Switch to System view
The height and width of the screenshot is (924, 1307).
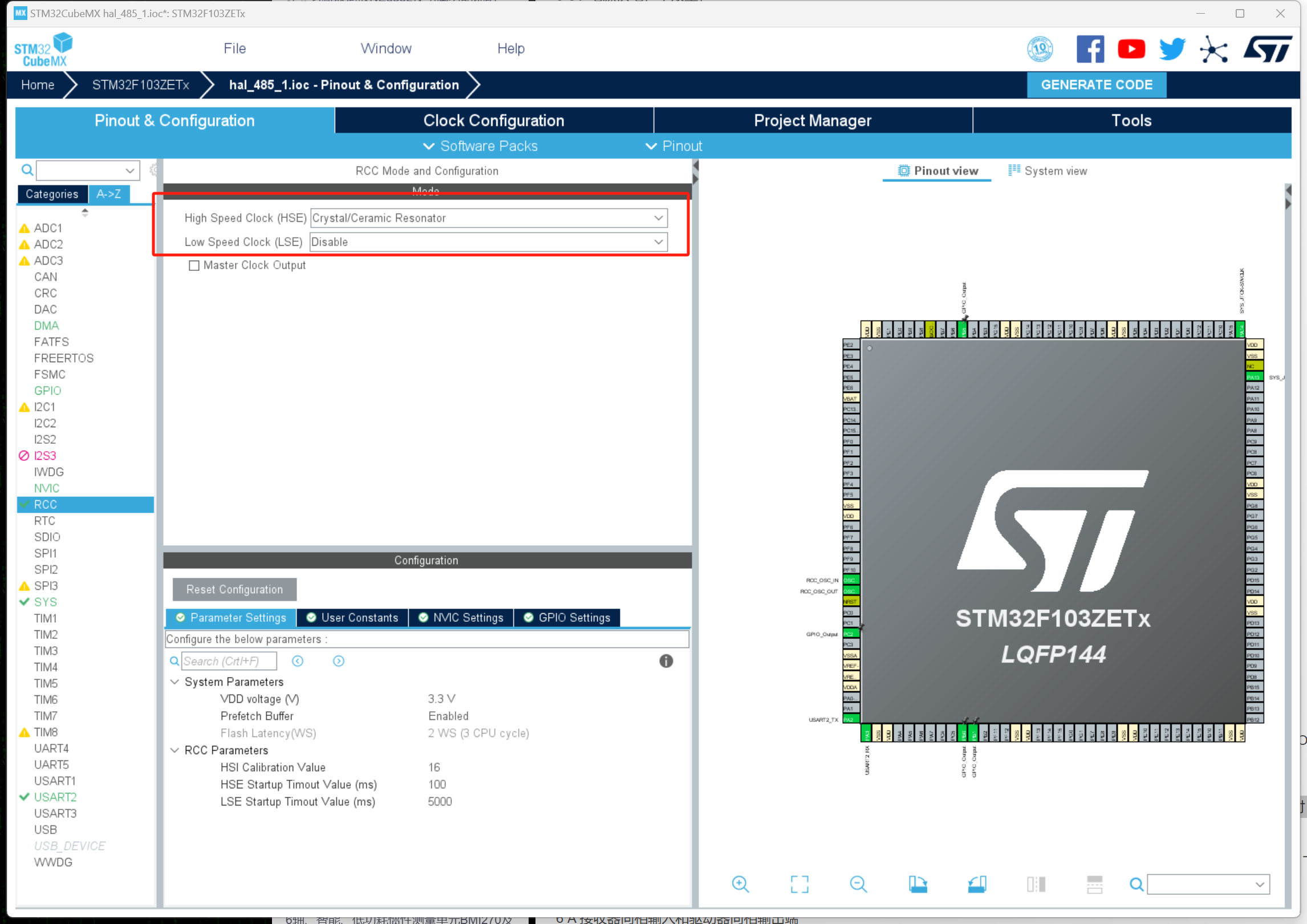click(1048, 171)
